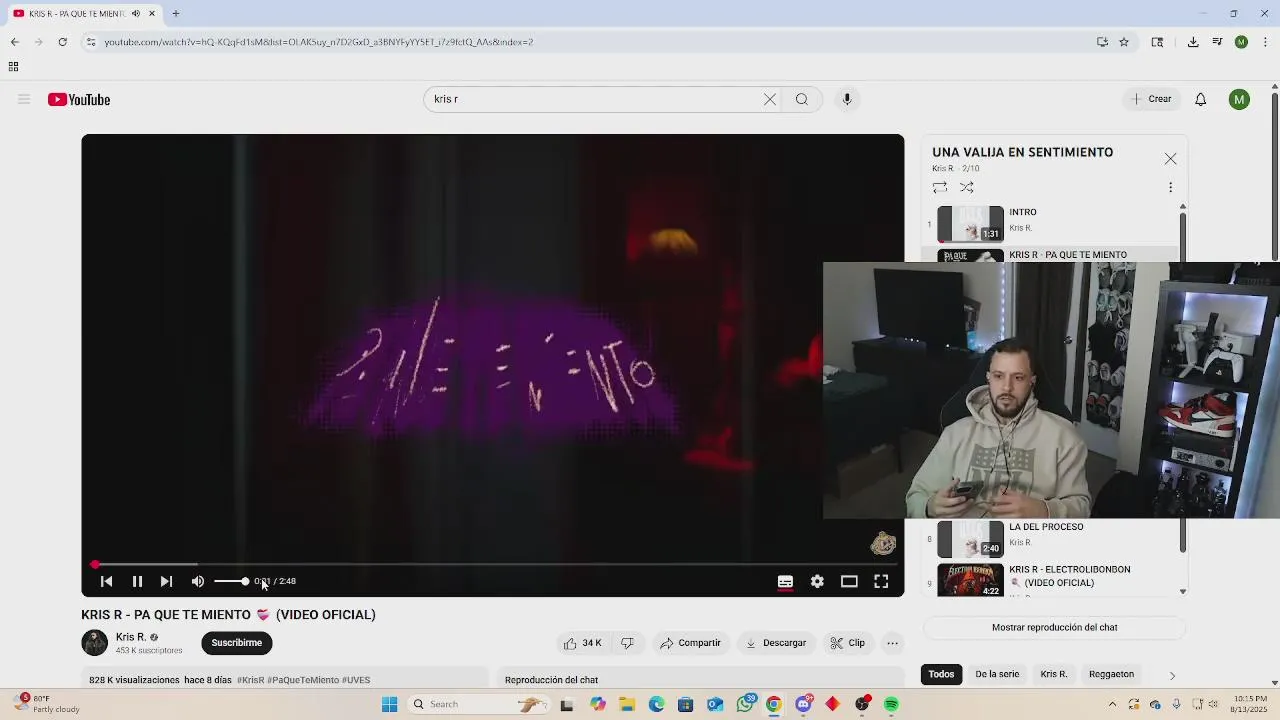Open YouTube notifications bell
1280x720 pixels.
click(1201, 99)
